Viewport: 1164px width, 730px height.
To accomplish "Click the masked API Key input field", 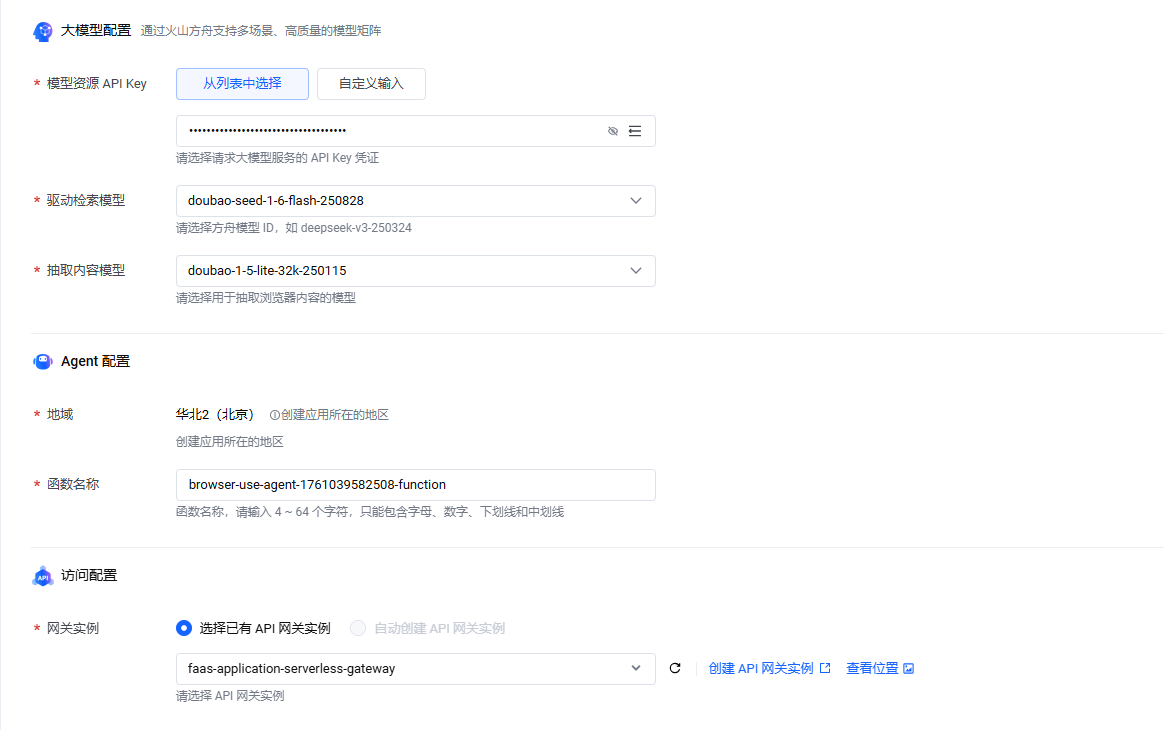I will tap(390, 131).
